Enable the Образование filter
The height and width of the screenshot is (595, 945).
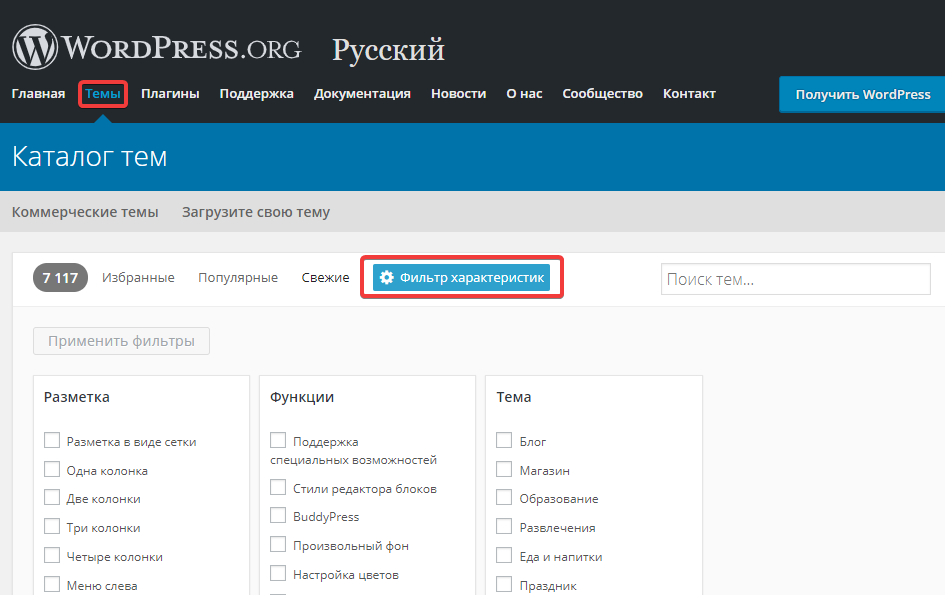(x=504, y=497)
